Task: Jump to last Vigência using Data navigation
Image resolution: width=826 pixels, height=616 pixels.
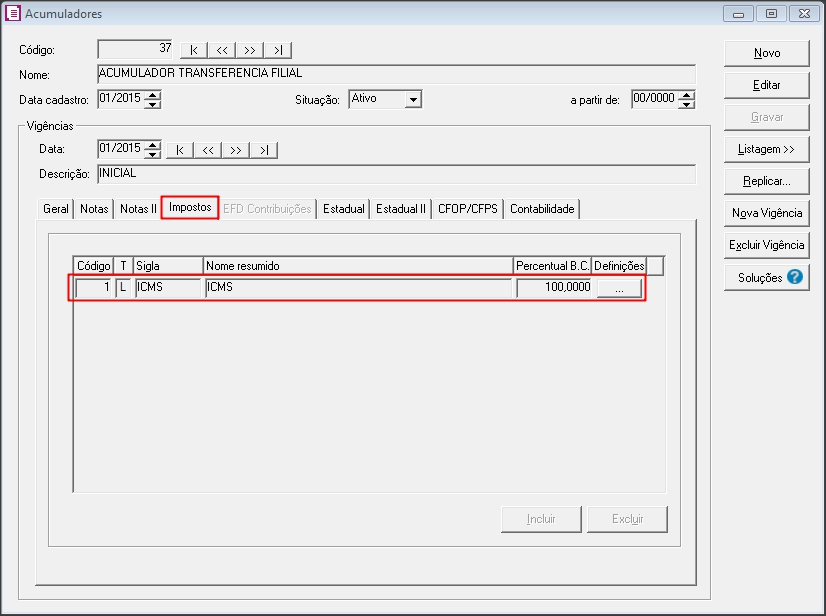Action: click(x=264, y=150)
